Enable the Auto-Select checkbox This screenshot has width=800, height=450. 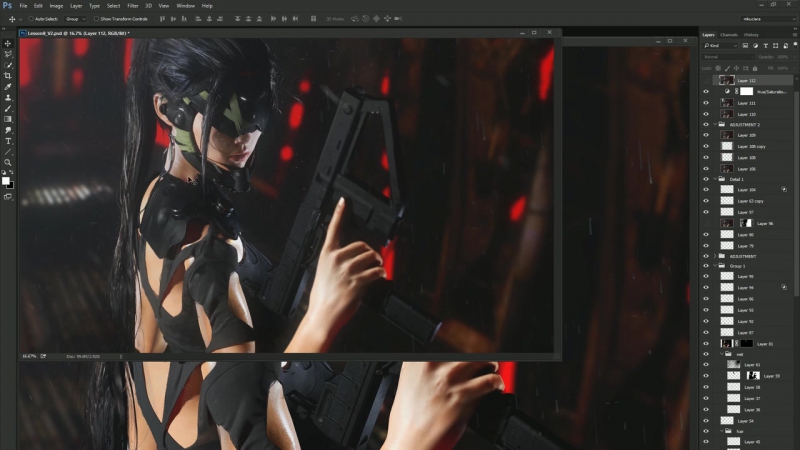point(31,19)
